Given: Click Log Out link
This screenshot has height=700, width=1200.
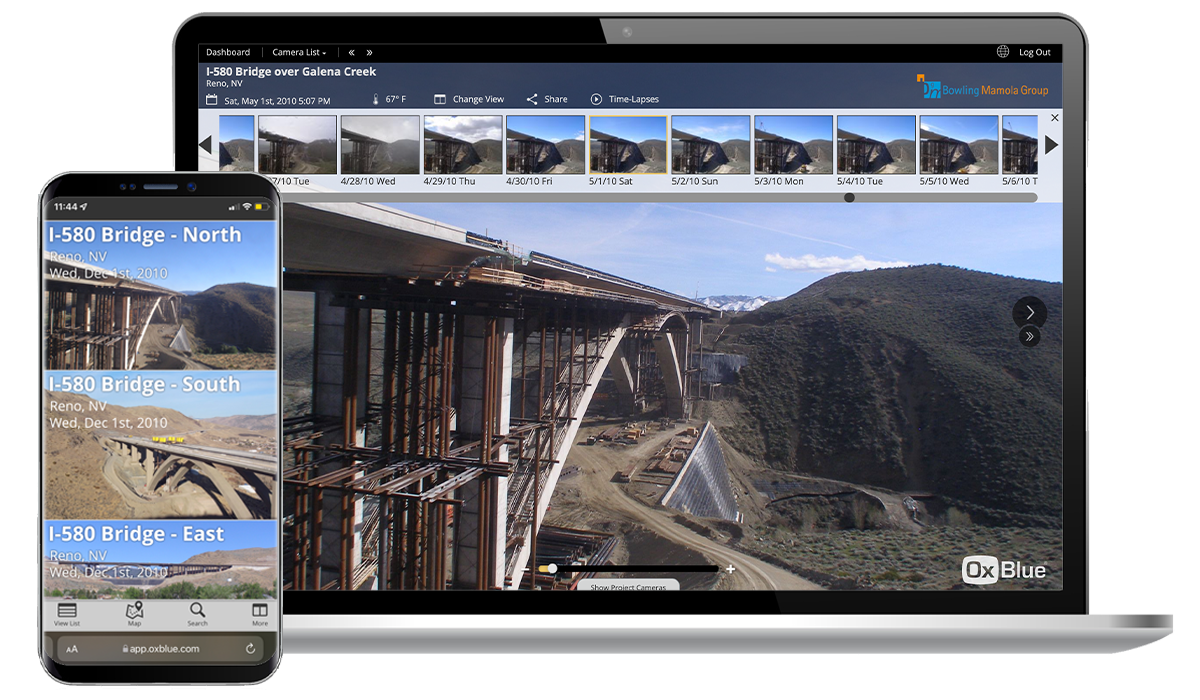Looking at the screenshot, I should (x=1034, y=52).
